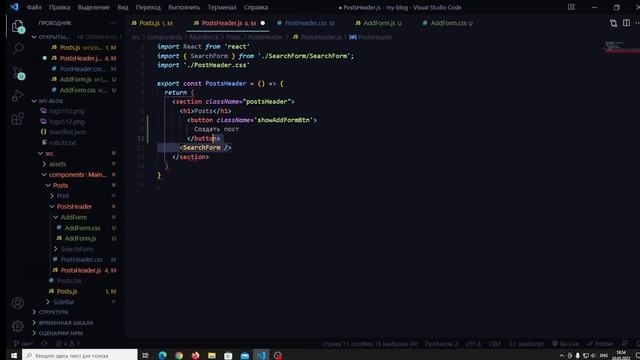Screen dimensions: 640x360
Task: Expand the Post folder
Action: coord(52,196)
